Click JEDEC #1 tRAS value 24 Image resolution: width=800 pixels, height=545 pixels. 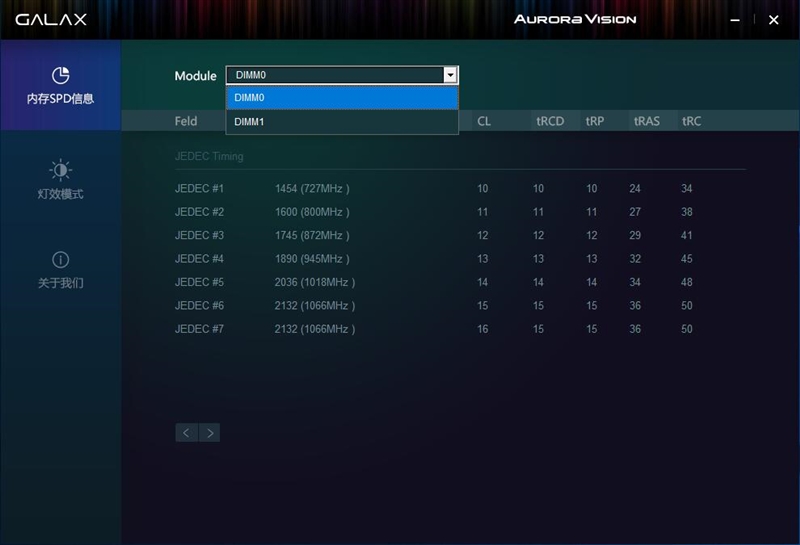click(x=635, y=188)
